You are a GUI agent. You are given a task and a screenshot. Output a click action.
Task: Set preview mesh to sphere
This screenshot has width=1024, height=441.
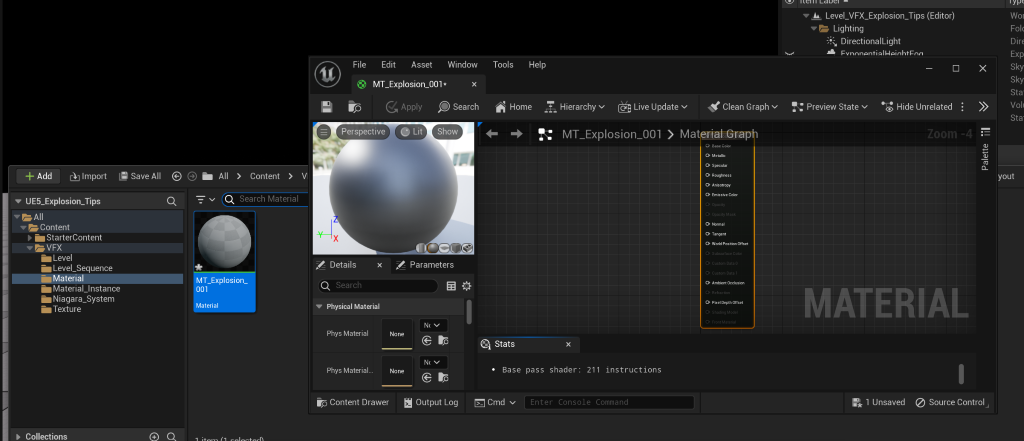(432, 248)
